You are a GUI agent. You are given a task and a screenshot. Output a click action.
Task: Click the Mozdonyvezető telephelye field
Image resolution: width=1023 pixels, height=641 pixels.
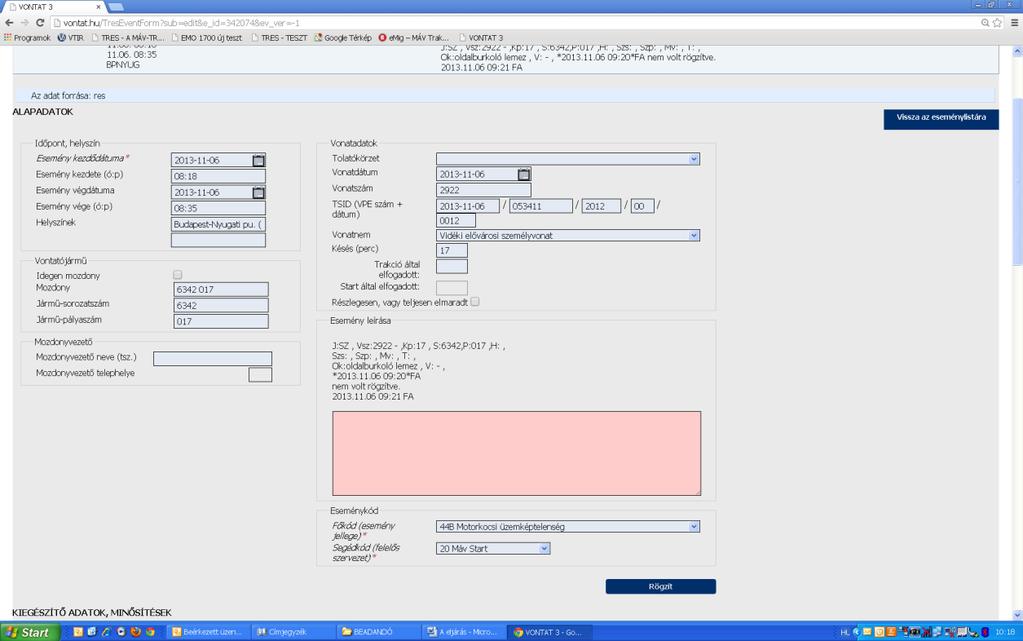click(260, 375)
